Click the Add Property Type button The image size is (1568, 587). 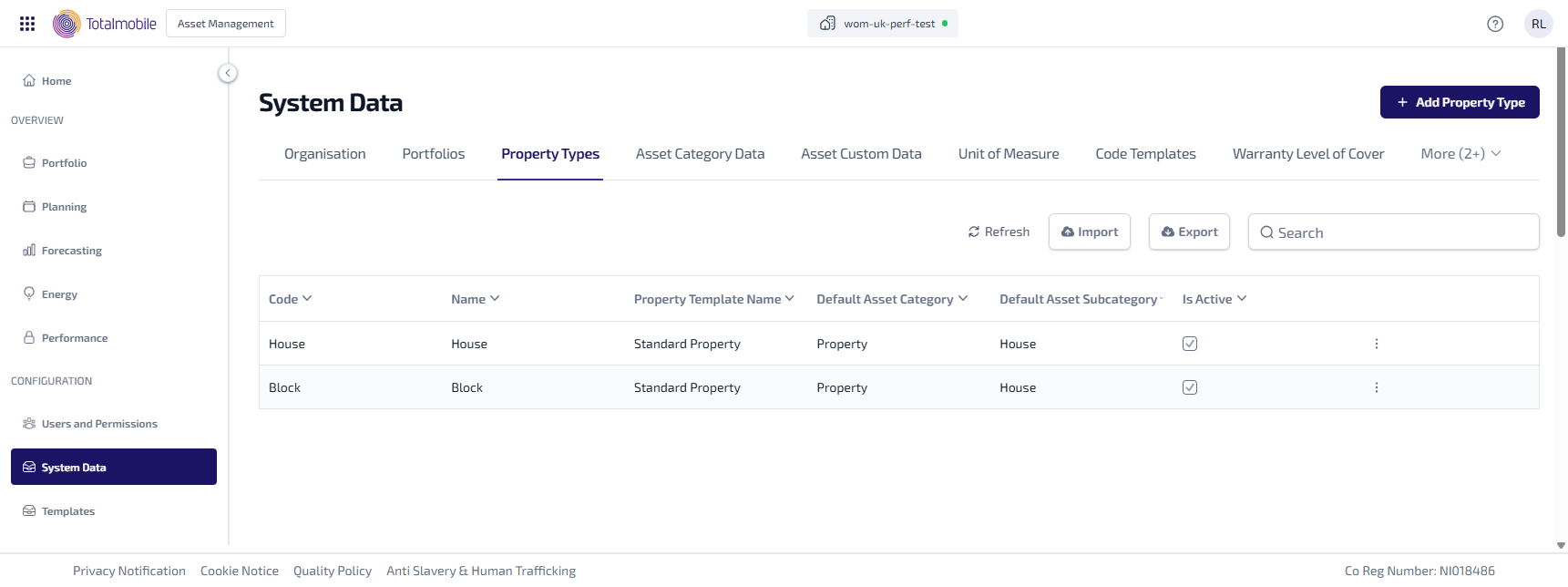click(x=1460, y=102)
